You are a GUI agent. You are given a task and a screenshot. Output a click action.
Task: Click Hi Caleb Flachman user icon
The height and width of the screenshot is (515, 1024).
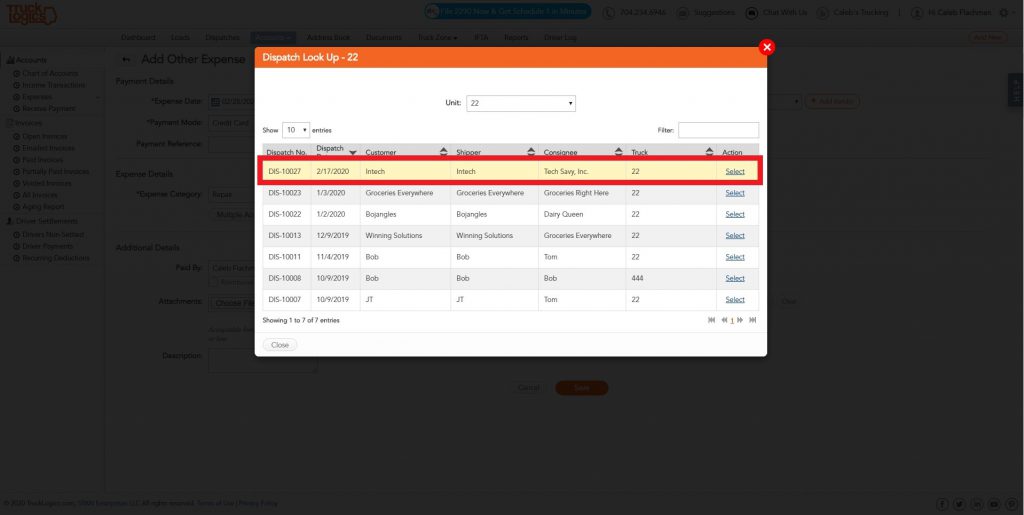(917, 12)
